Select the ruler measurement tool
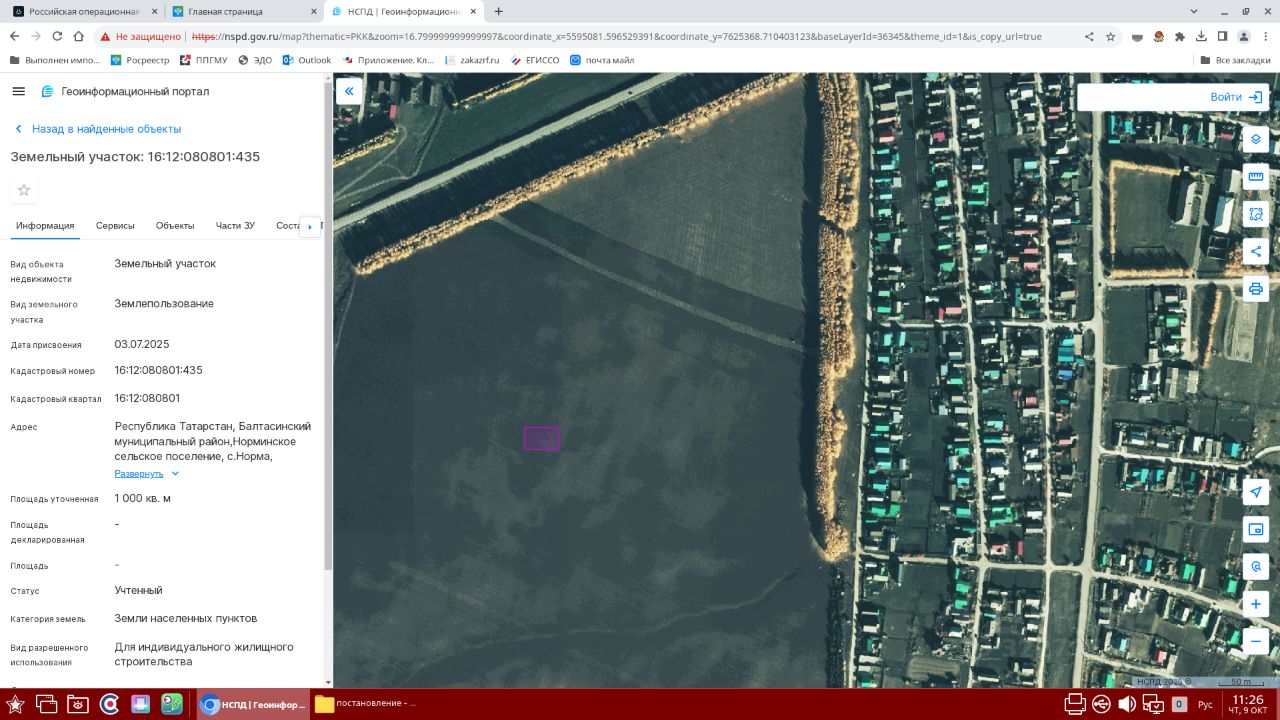 [x=1256, y=177]
